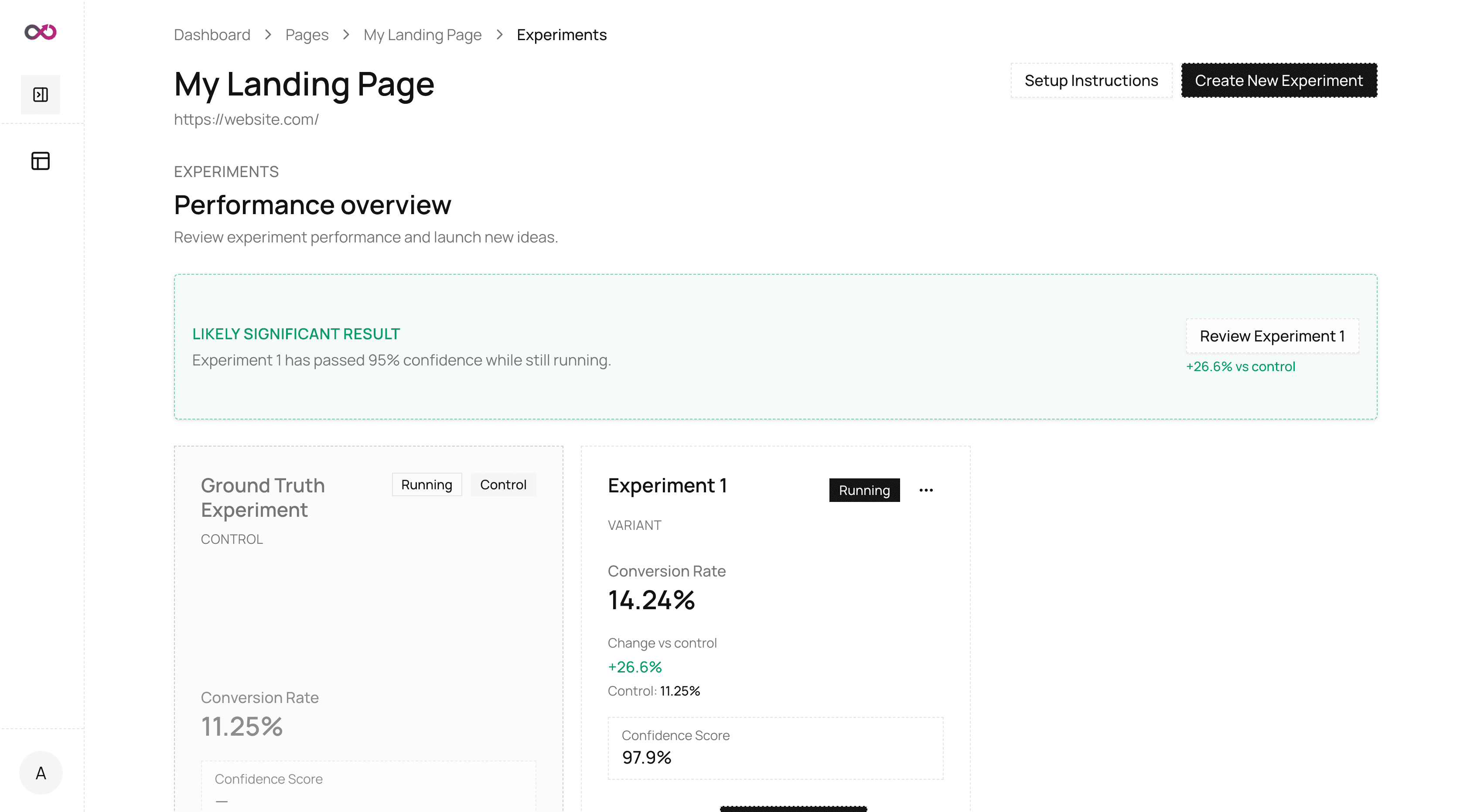Collapse the sidebar with the panel-collapse icon

[x=41, y=95]
